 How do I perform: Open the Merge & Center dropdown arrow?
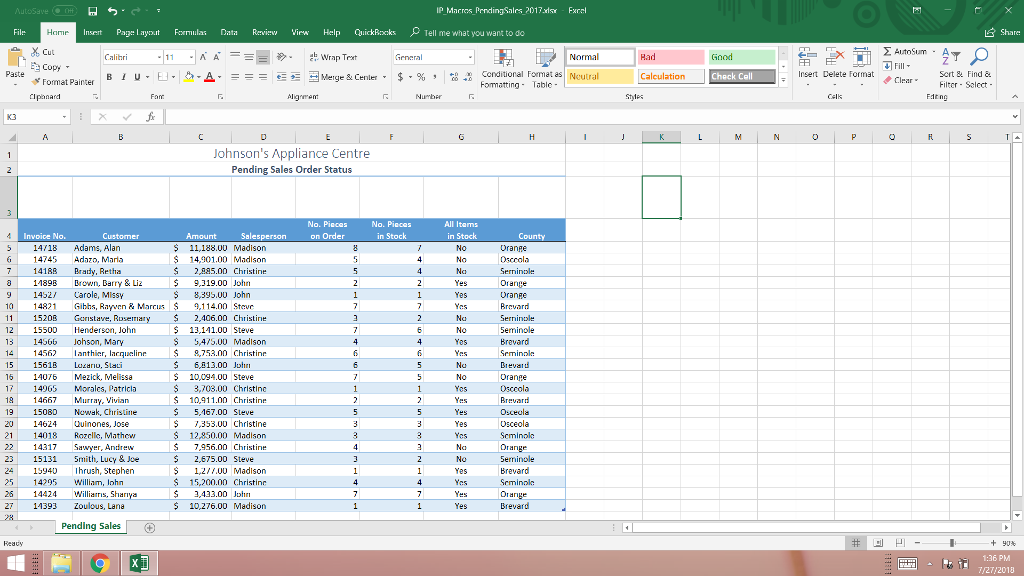384,77
